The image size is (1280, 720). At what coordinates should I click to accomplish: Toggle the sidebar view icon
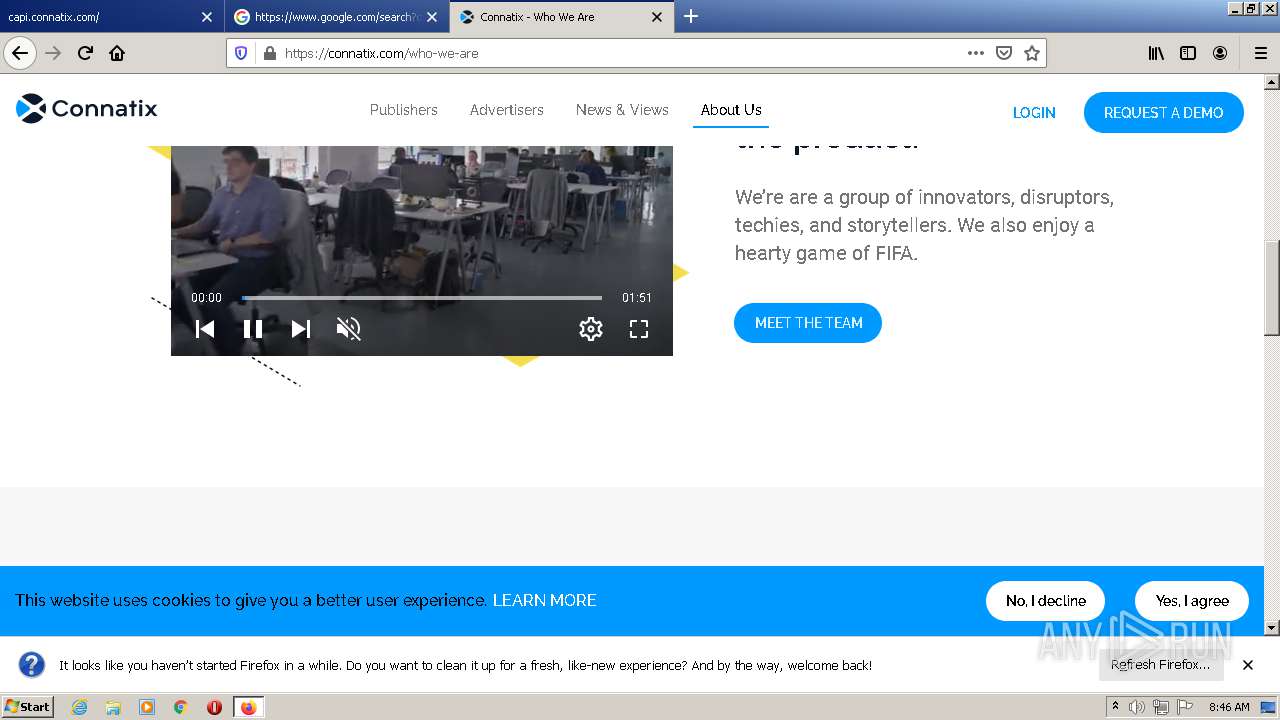pos(1188,53)
